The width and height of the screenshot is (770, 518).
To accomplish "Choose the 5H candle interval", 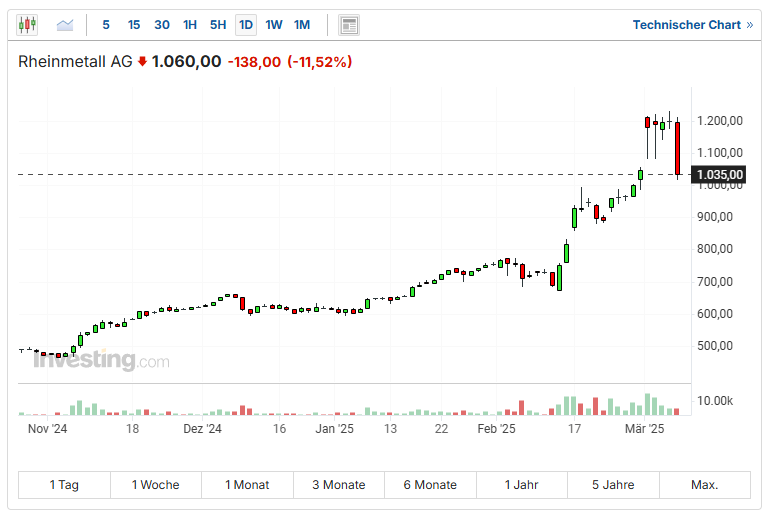I will point(218,25).
